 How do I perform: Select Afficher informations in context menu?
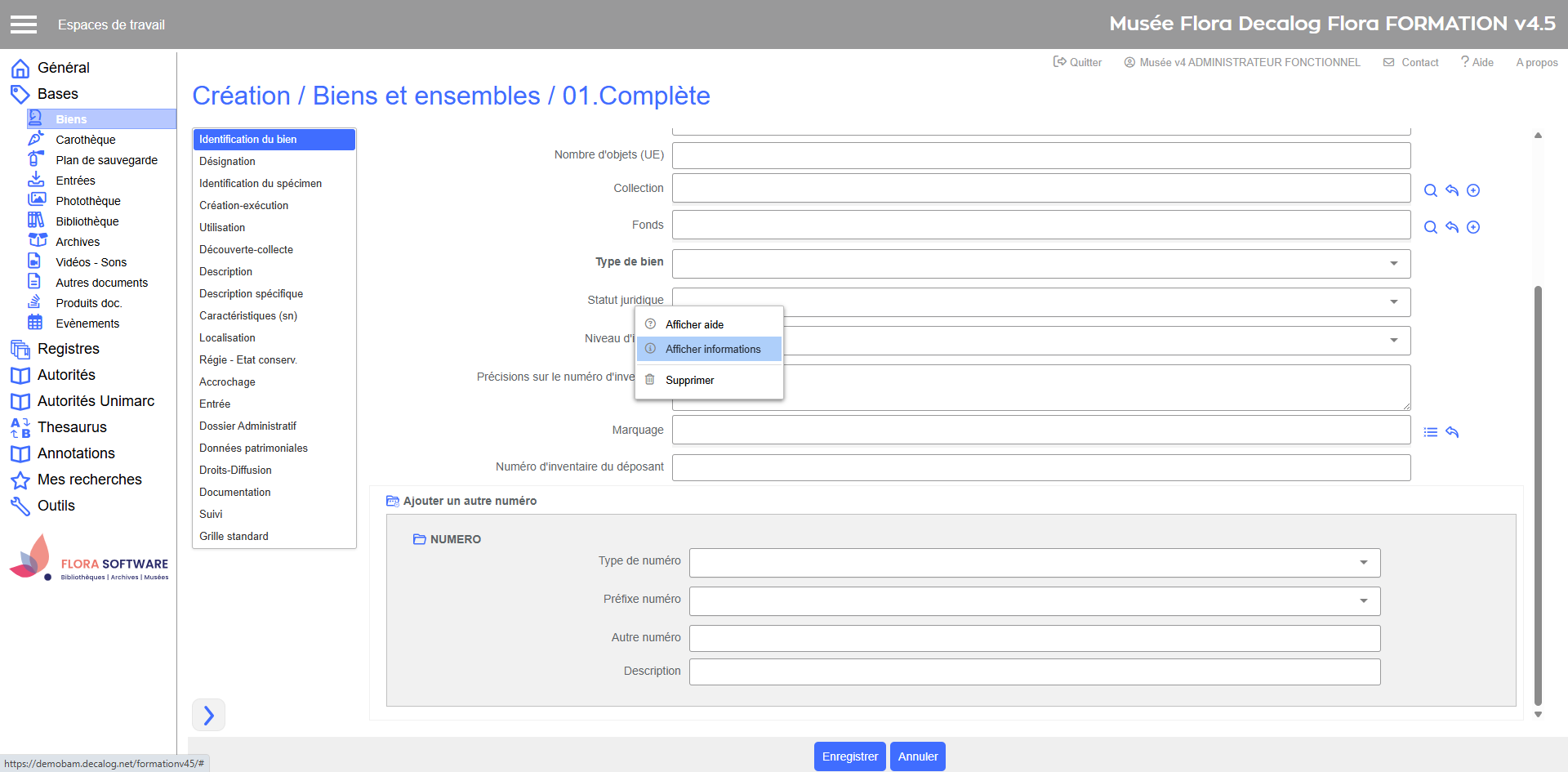(712, 349)
